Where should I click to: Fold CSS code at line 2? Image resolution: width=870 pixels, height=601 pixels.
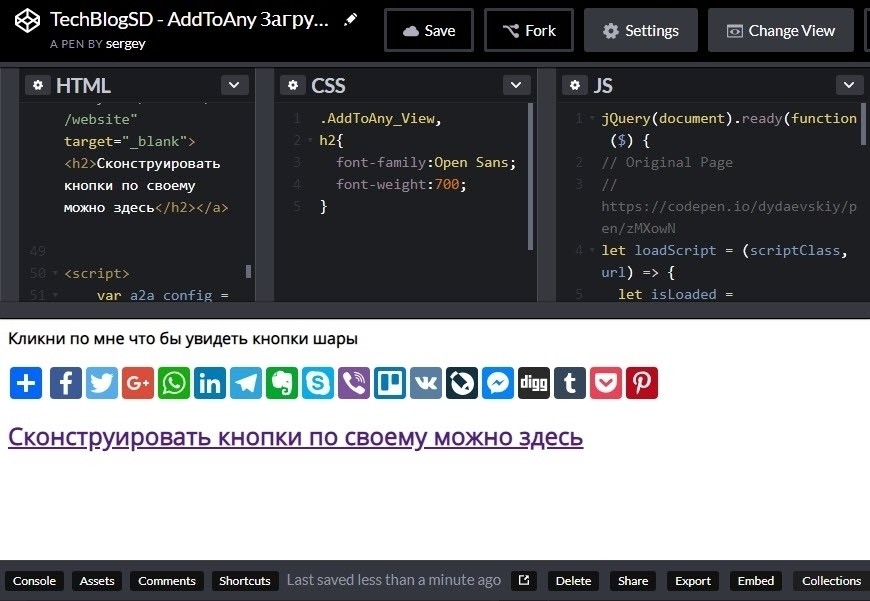pos(310,140)
